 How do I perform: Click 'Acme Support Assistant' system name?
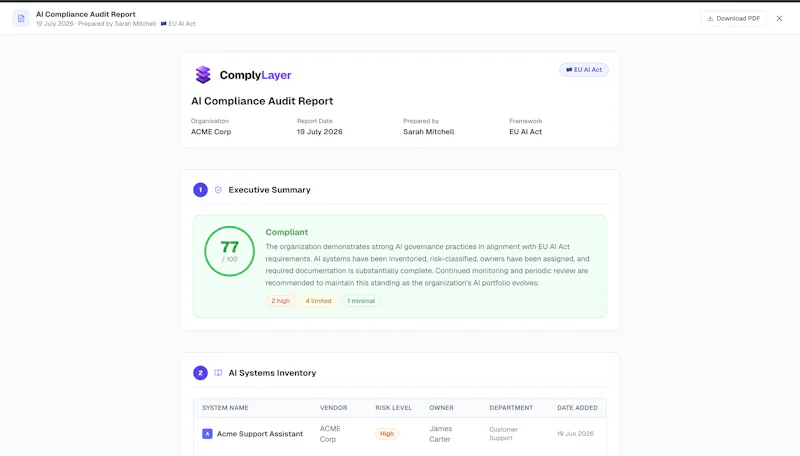point(260,434)
